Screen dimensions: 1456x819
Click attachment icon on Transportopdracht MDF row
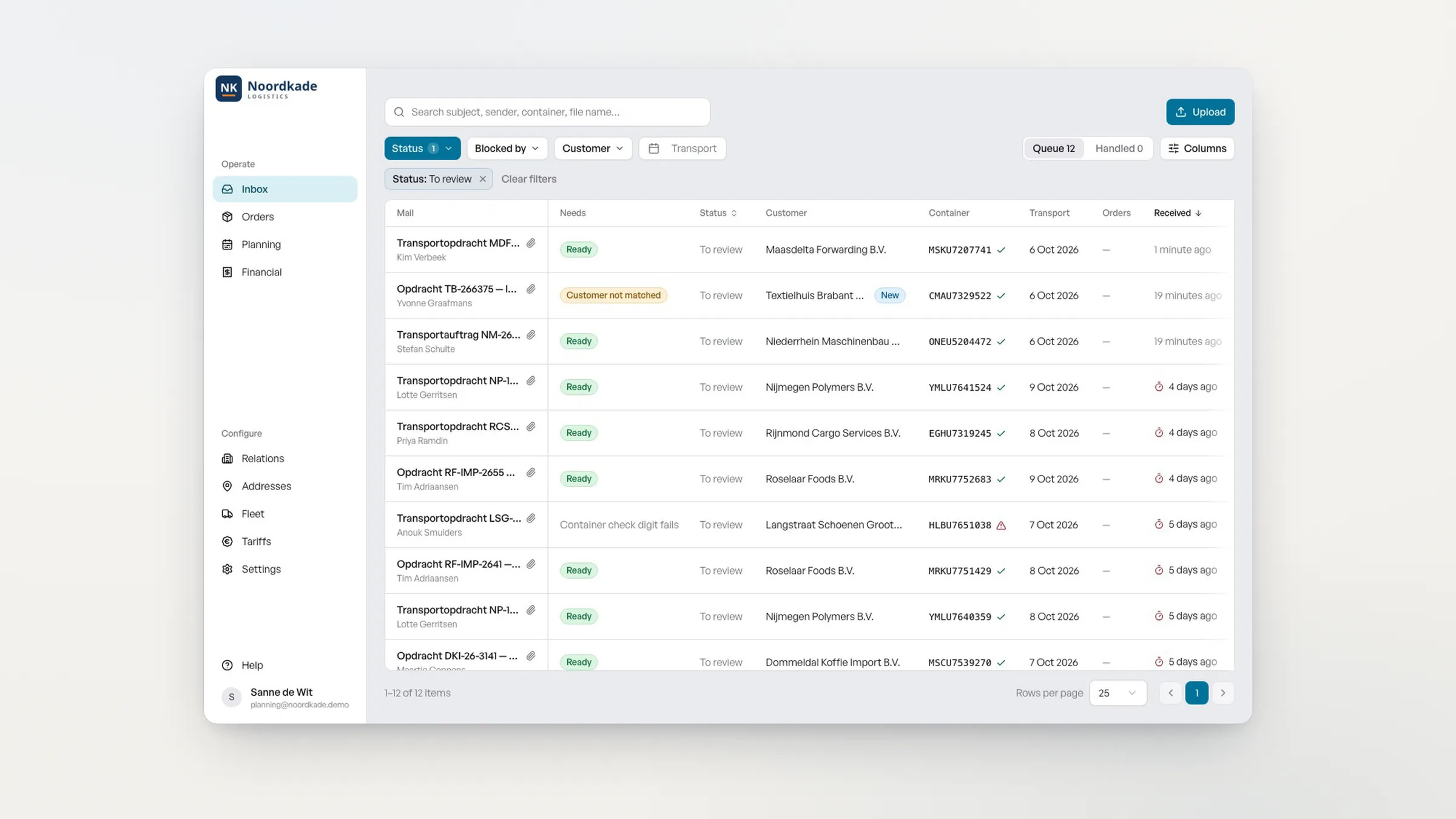click(531, 243)
